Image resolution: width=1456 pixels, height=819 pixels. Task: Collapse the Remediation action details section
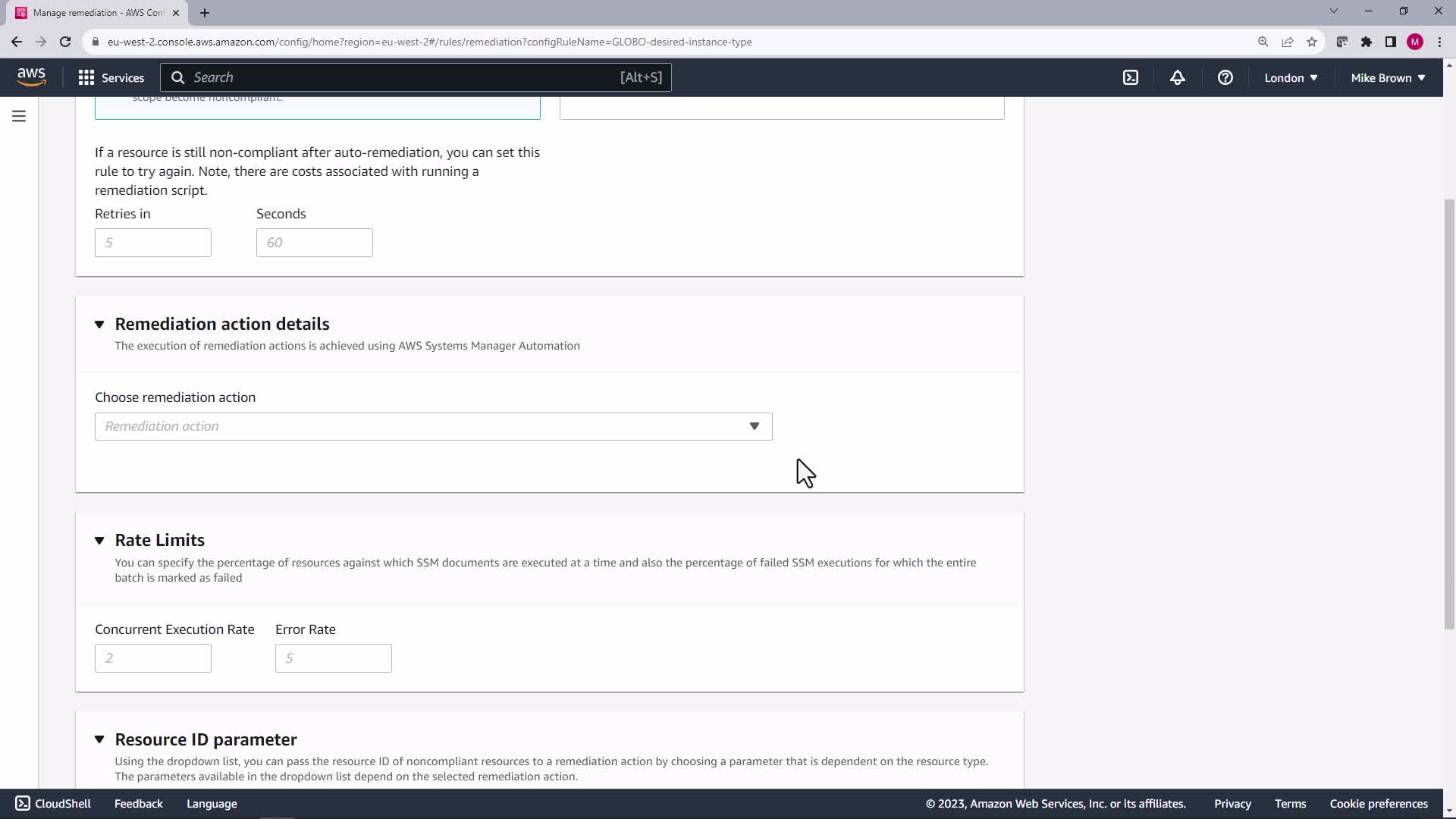[x=99, y=325]
